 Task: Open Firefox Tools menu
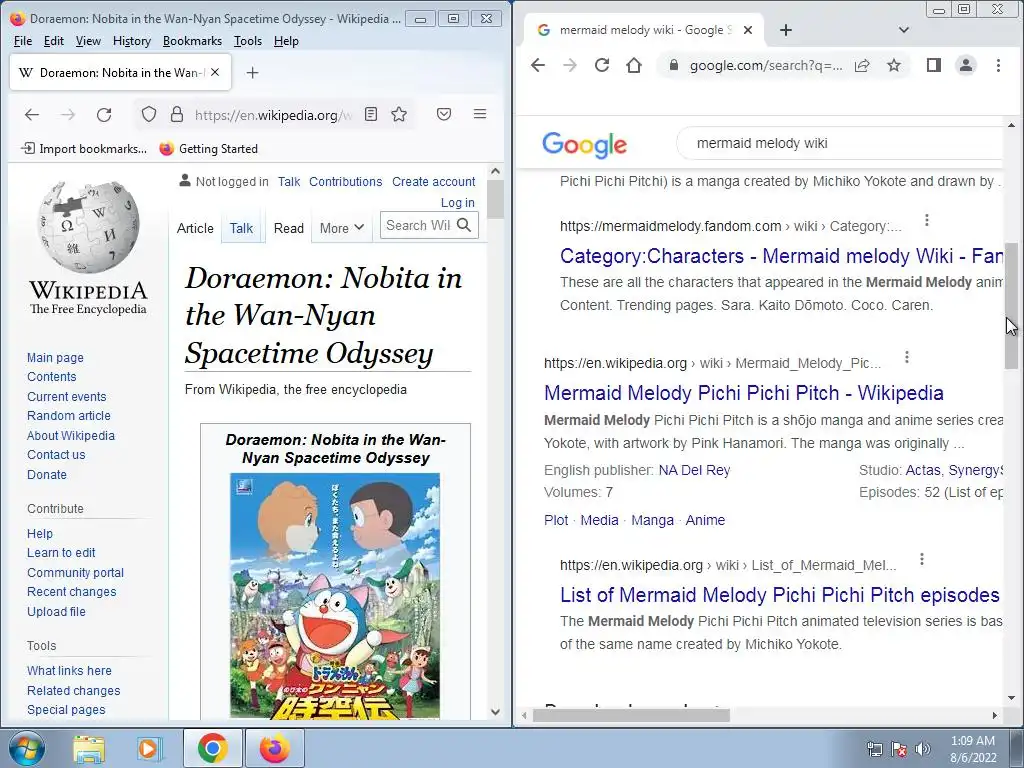248,41
